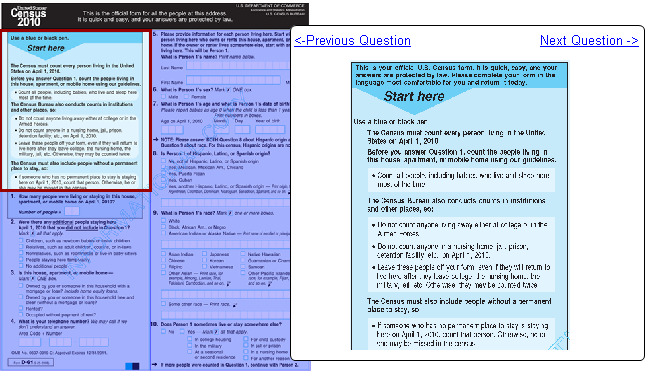658x378 pixels.
Task: Check 'At a seasonal or second residence' box
Action: pos(190,352)
